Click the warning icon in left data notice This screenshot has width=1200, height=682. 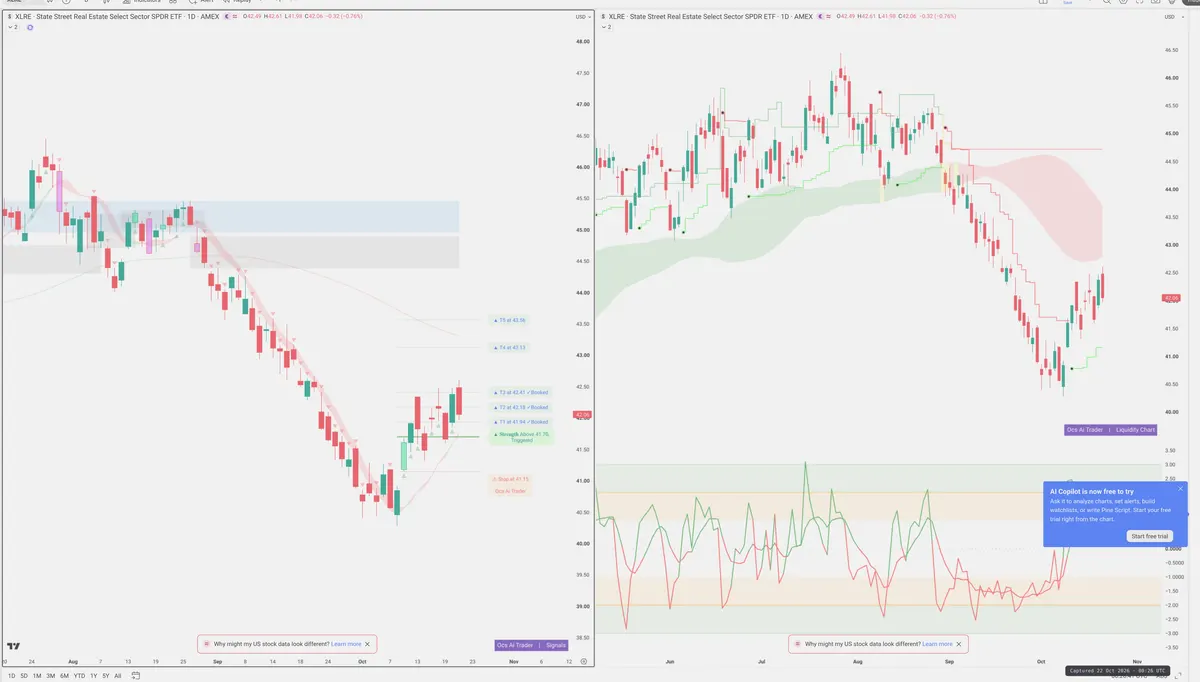click(x=207, y=644)
